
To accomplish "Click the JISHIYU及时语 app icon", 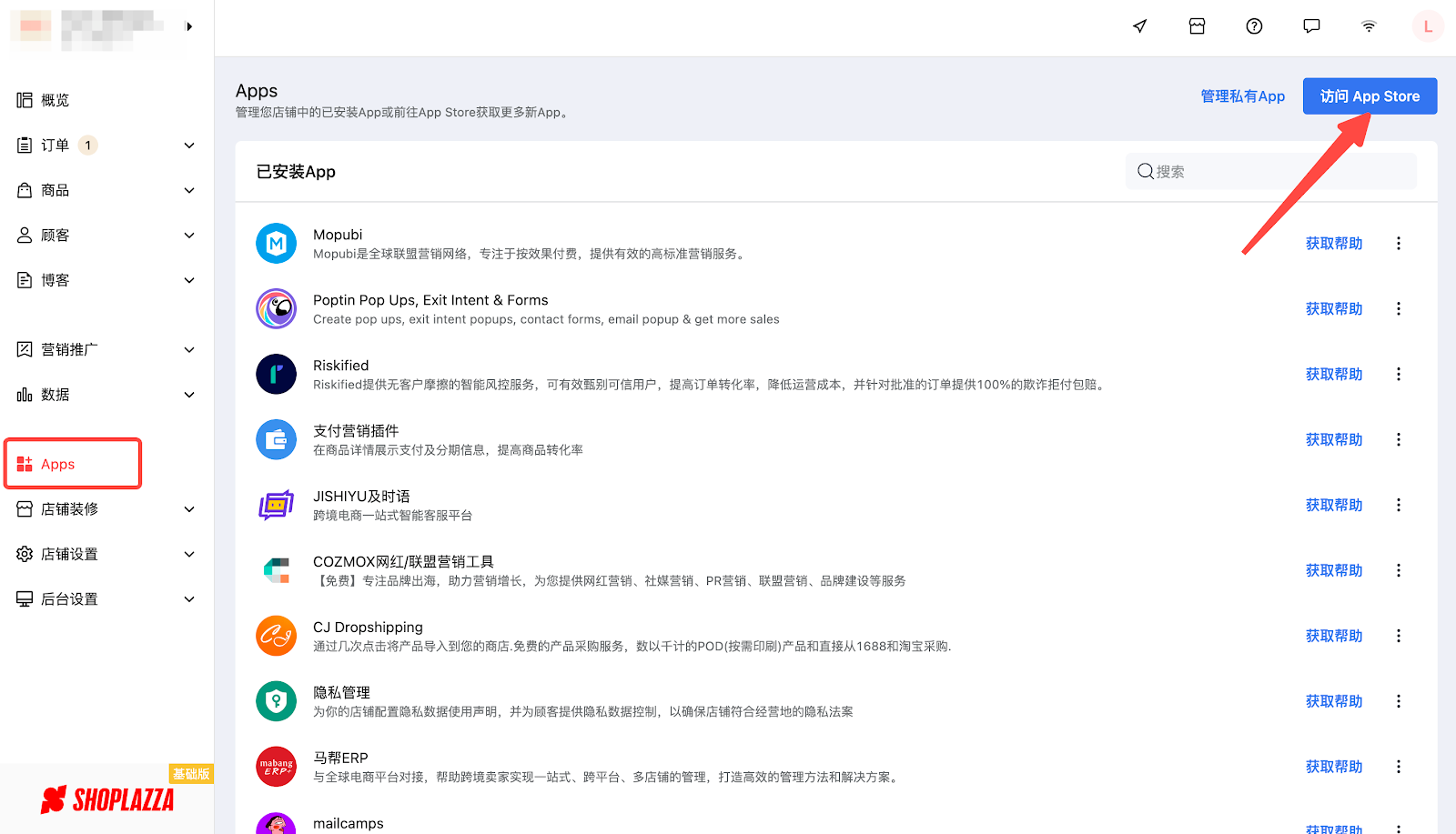I will tap(276, 505).
